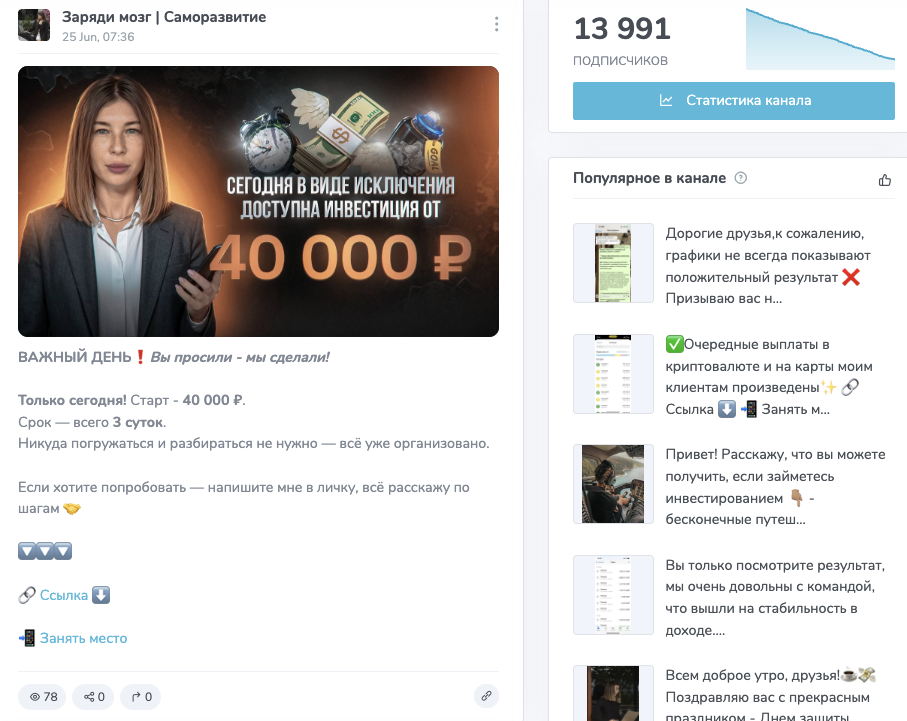Open thumbnail for Привет! Расскажу post
907x721 pixels.
[x=613, y=484]
